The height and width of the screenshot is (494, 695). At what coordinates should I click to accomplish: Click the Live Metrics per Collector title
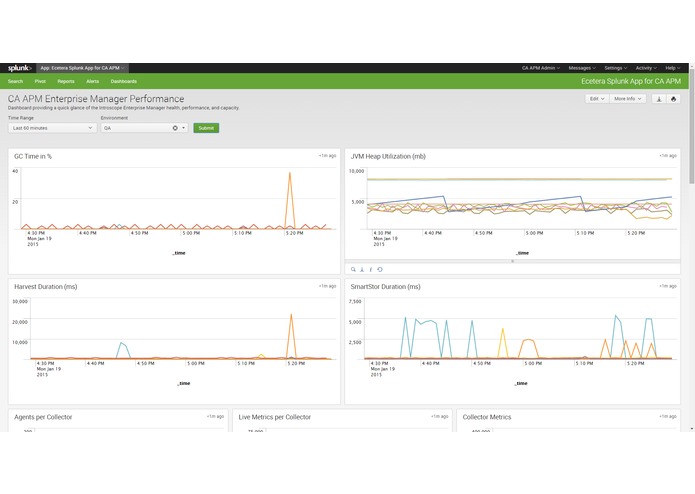click(275, 417)
